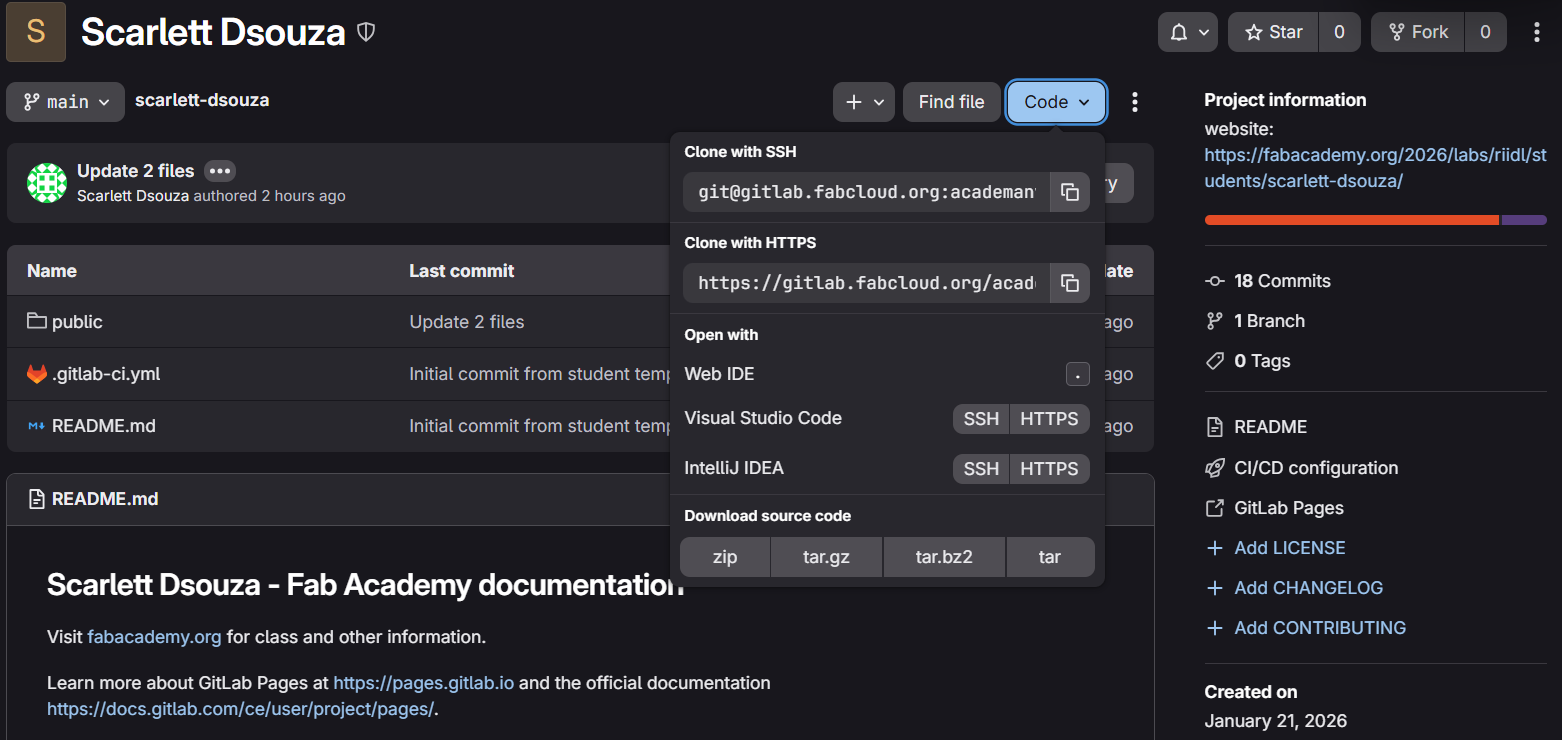Click the Star icon button

(x=1273, y=32)
